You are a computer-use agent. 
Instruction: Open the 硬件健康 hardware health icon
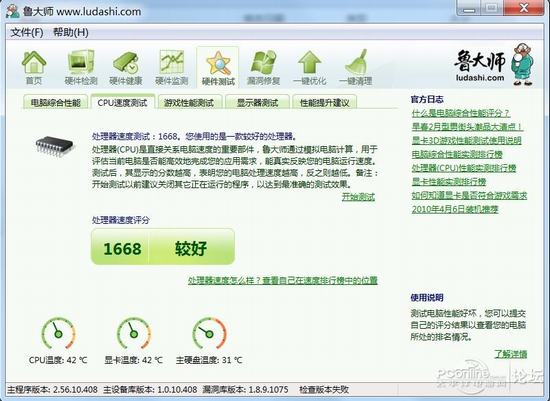point(126,68)
